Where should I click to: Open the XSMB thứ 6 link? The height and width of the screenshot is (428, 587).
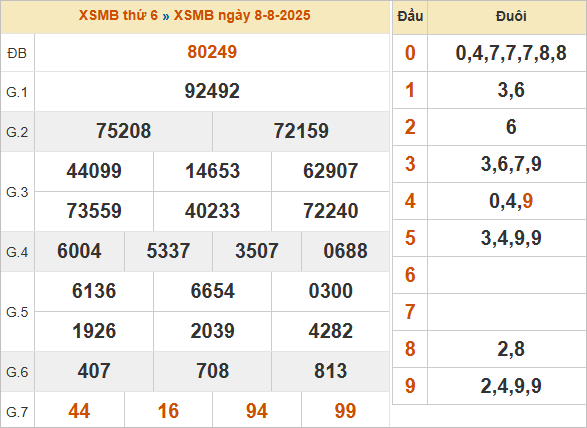[118, 15]
